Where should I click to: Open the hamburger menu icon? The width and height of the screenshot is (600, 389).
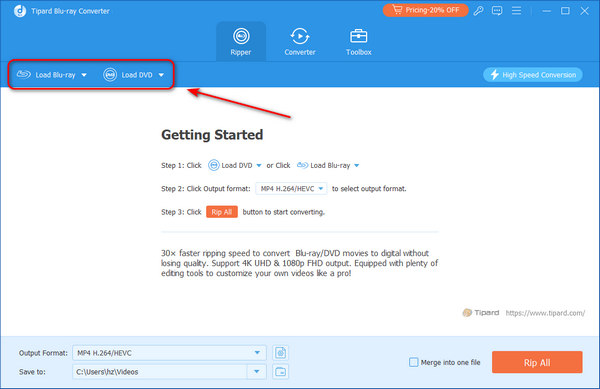[516, 11]
